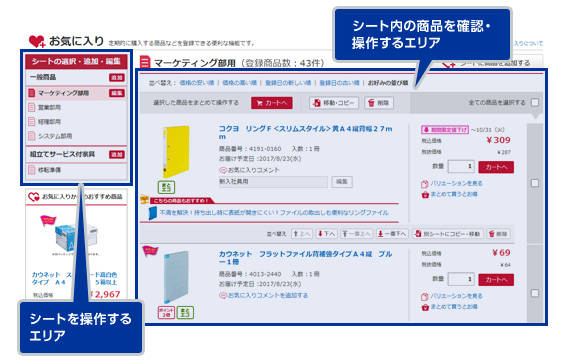Screen dimensions: 568x362
Task: Move item to bottom with 一番下へ button
Action: (x=392, y=234)
